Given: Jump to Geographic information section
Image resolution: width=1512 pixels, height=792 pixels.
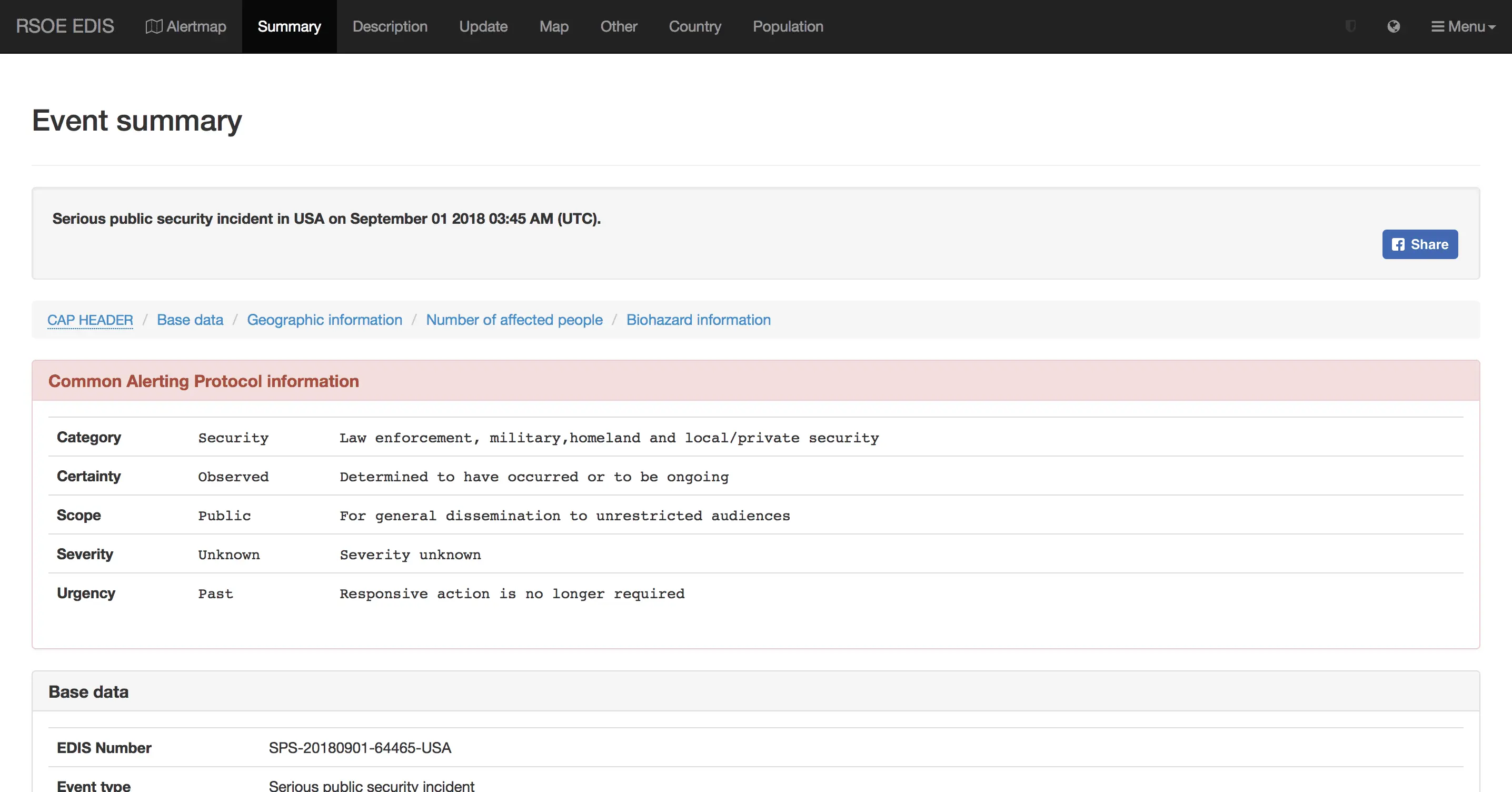Looking at the screenshot, I should click(x=324, y=320).
